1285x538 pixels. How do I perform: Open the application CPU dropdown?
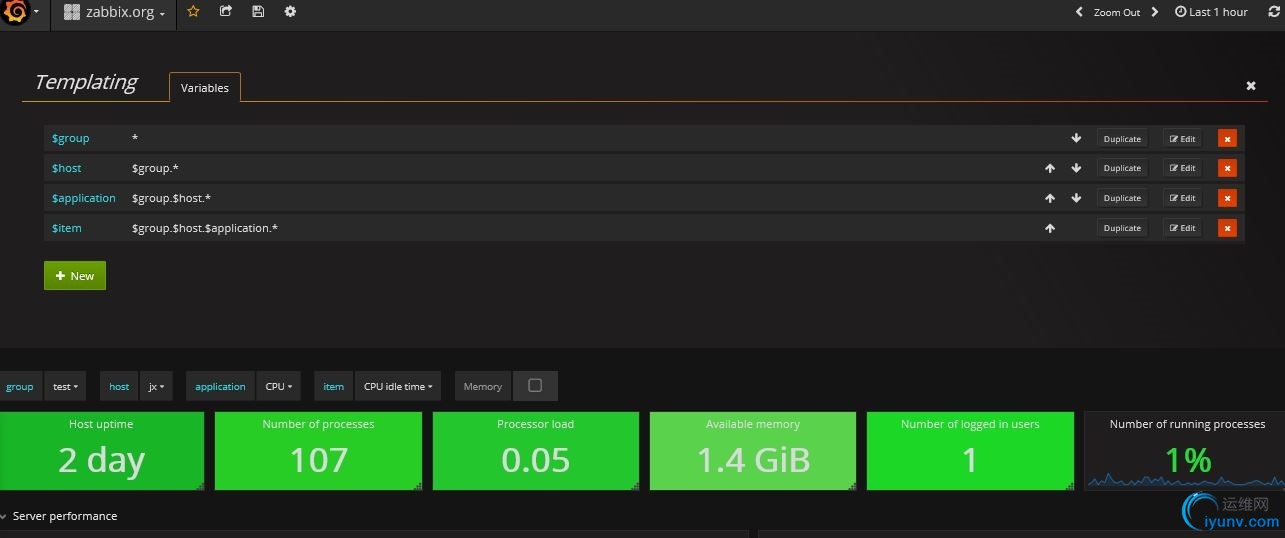click(x=278, y=386)
